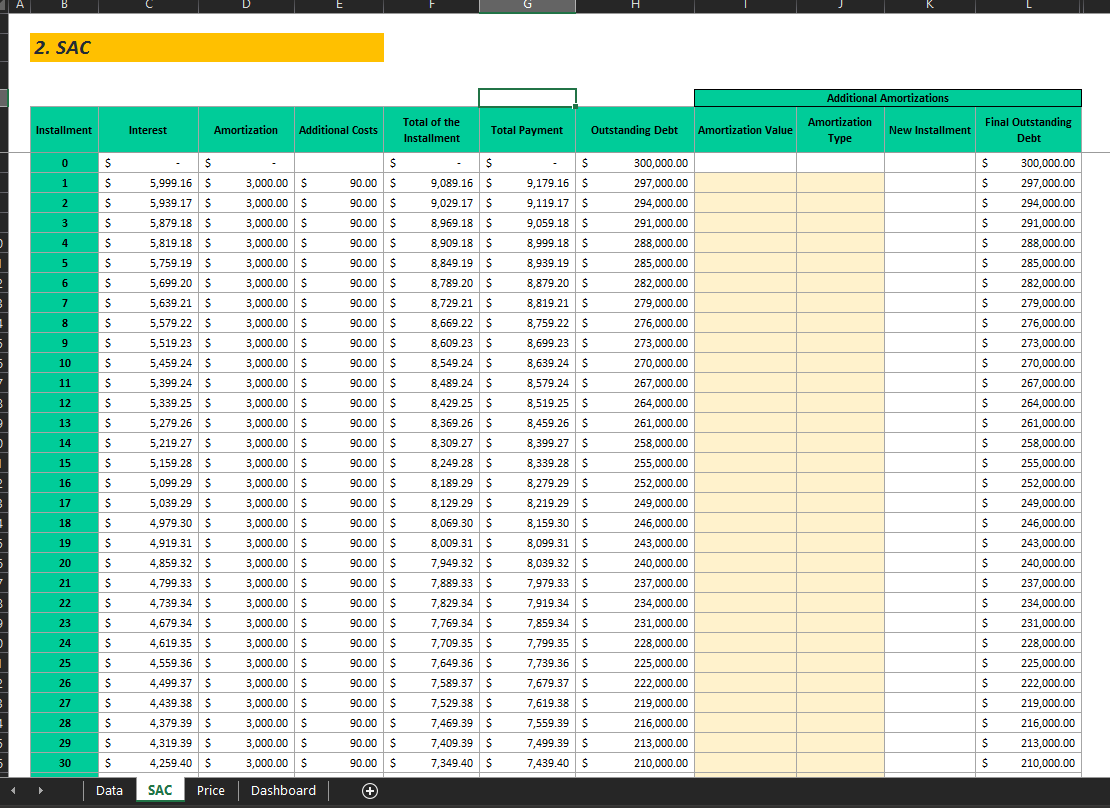Screen dimensions: 1110x808
Task: Select the Total Payment header cell
Action: coord(527,130)
